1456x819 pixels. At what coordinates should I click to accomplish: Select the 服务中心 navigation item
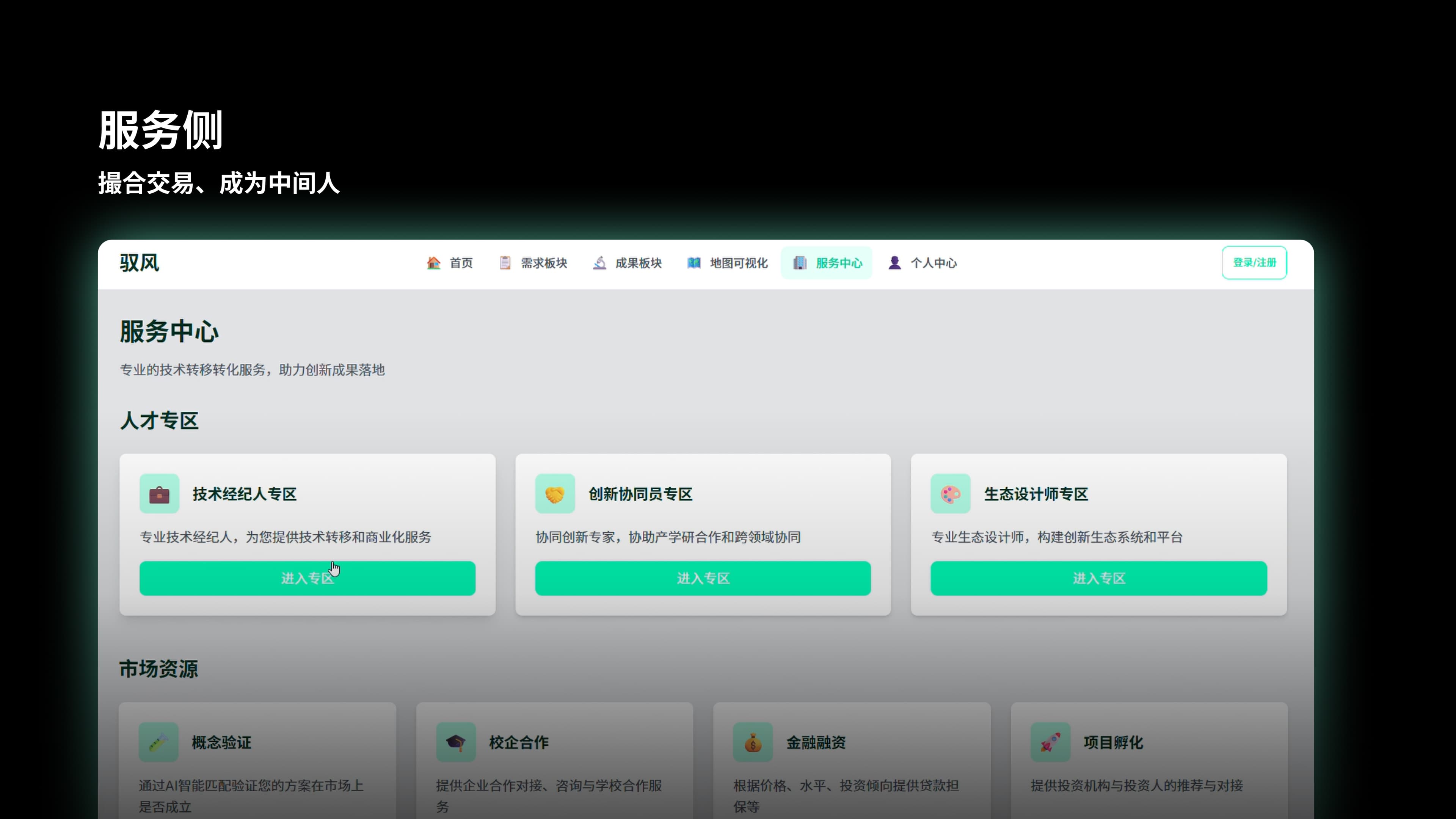(x=827, y=263)
